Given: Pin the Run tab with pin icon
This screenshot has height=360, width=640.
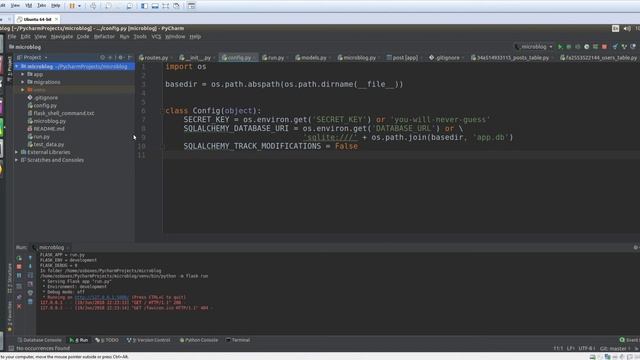Looking at the screenshot, I should [19, 297].
